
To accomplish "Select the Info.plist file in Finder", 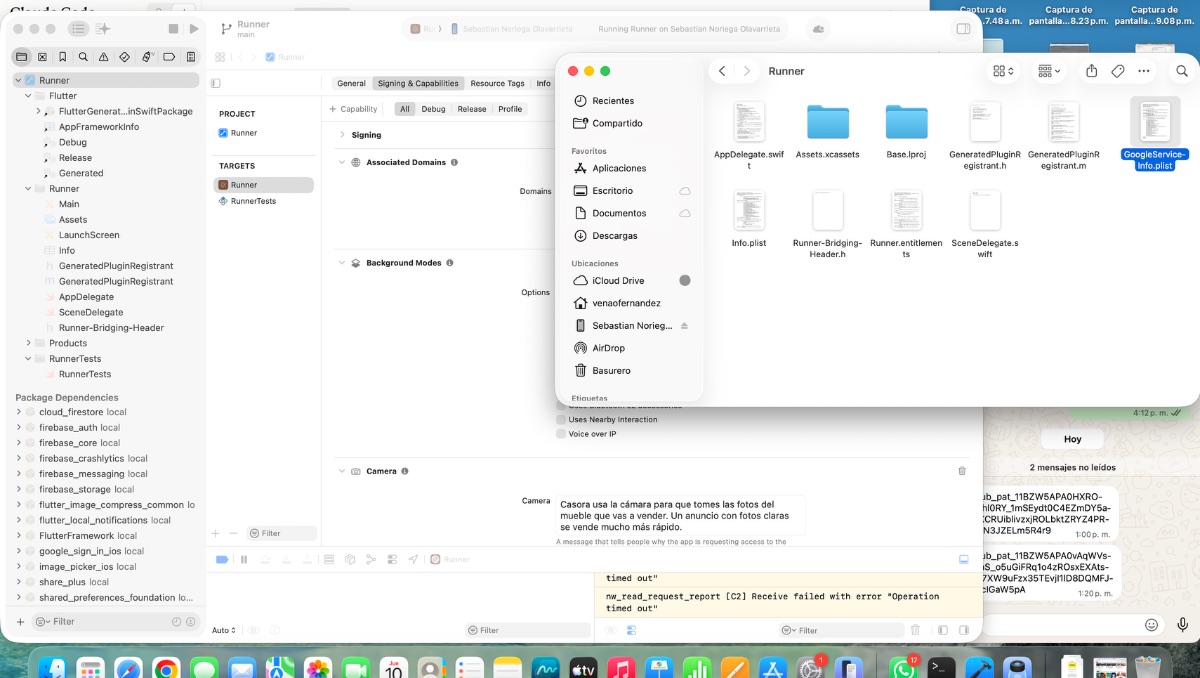I will click(x=749, y=217).
